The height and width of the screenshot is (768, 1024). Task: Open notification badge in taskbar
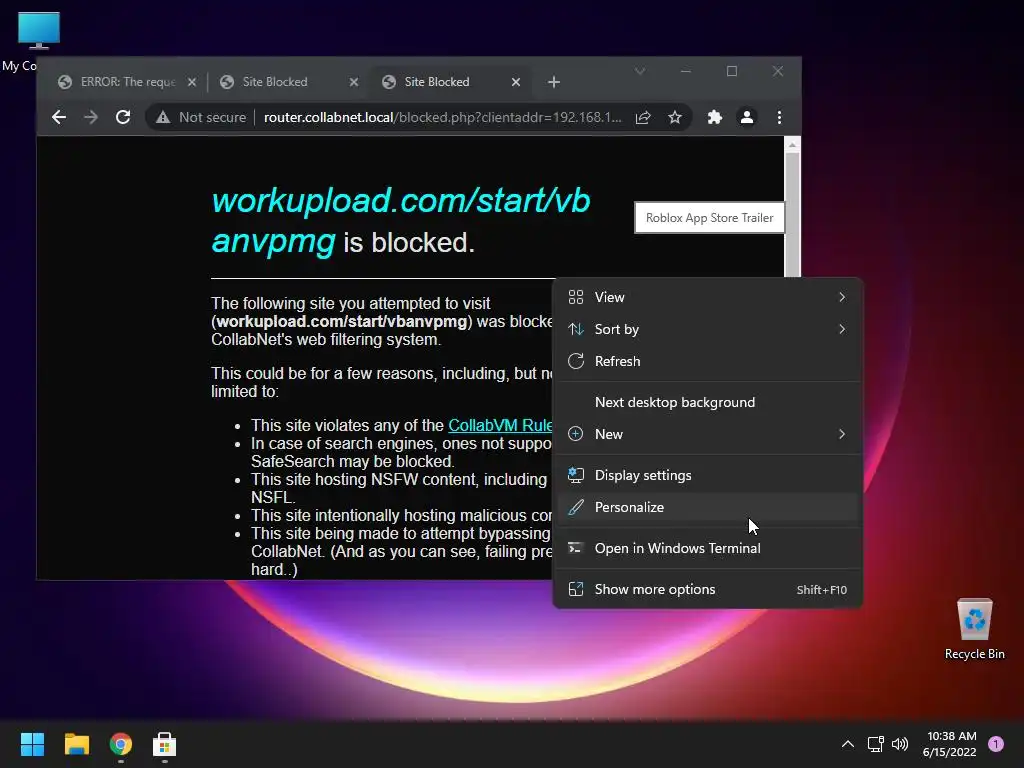pyautogui.click(x=996, y=744)
